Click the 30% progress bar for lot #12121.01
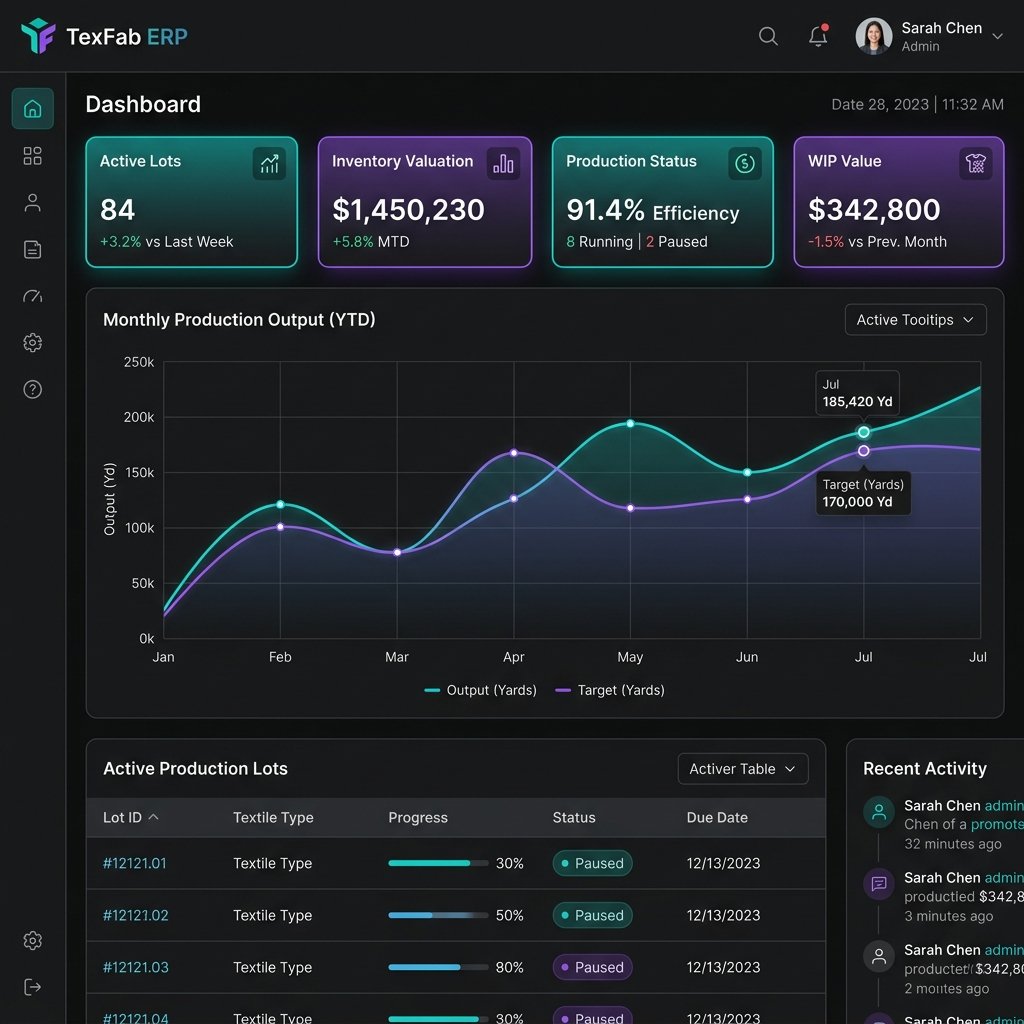1024x1024 pixels. coord(438,863)
